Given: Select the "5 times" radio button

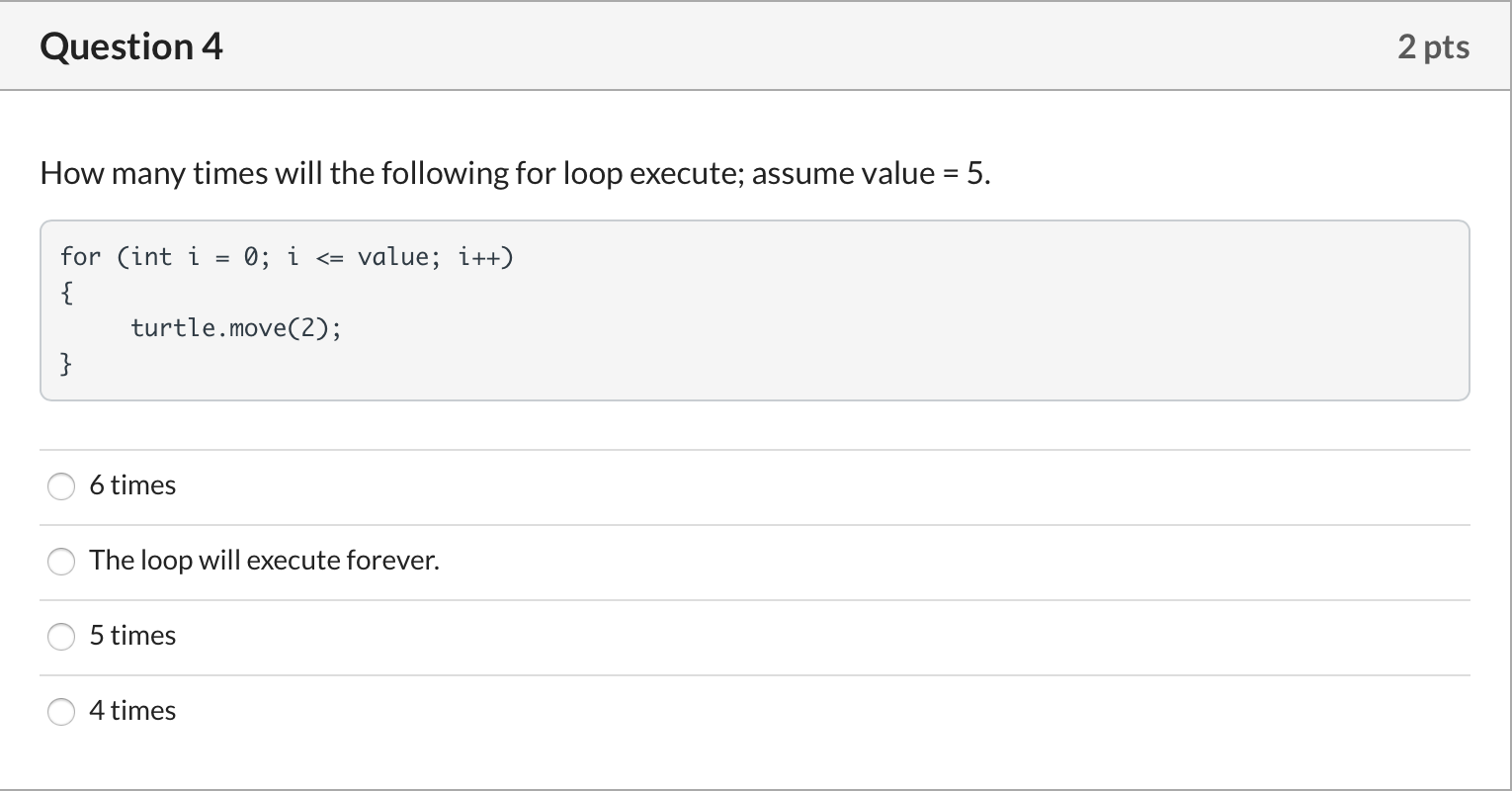Looking at the screenshot, I should (x=61, y=637).
